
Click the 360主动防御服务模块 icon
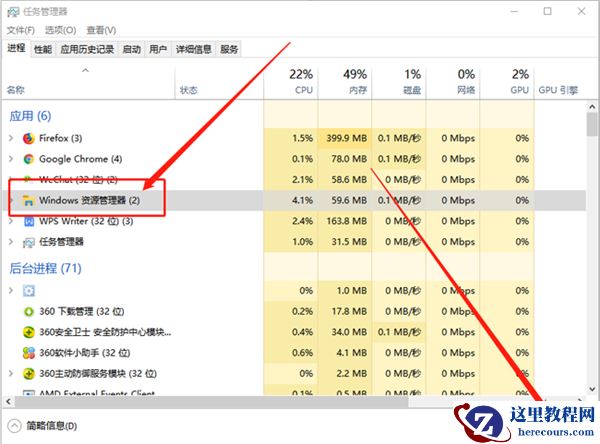[x=29, y=374]
